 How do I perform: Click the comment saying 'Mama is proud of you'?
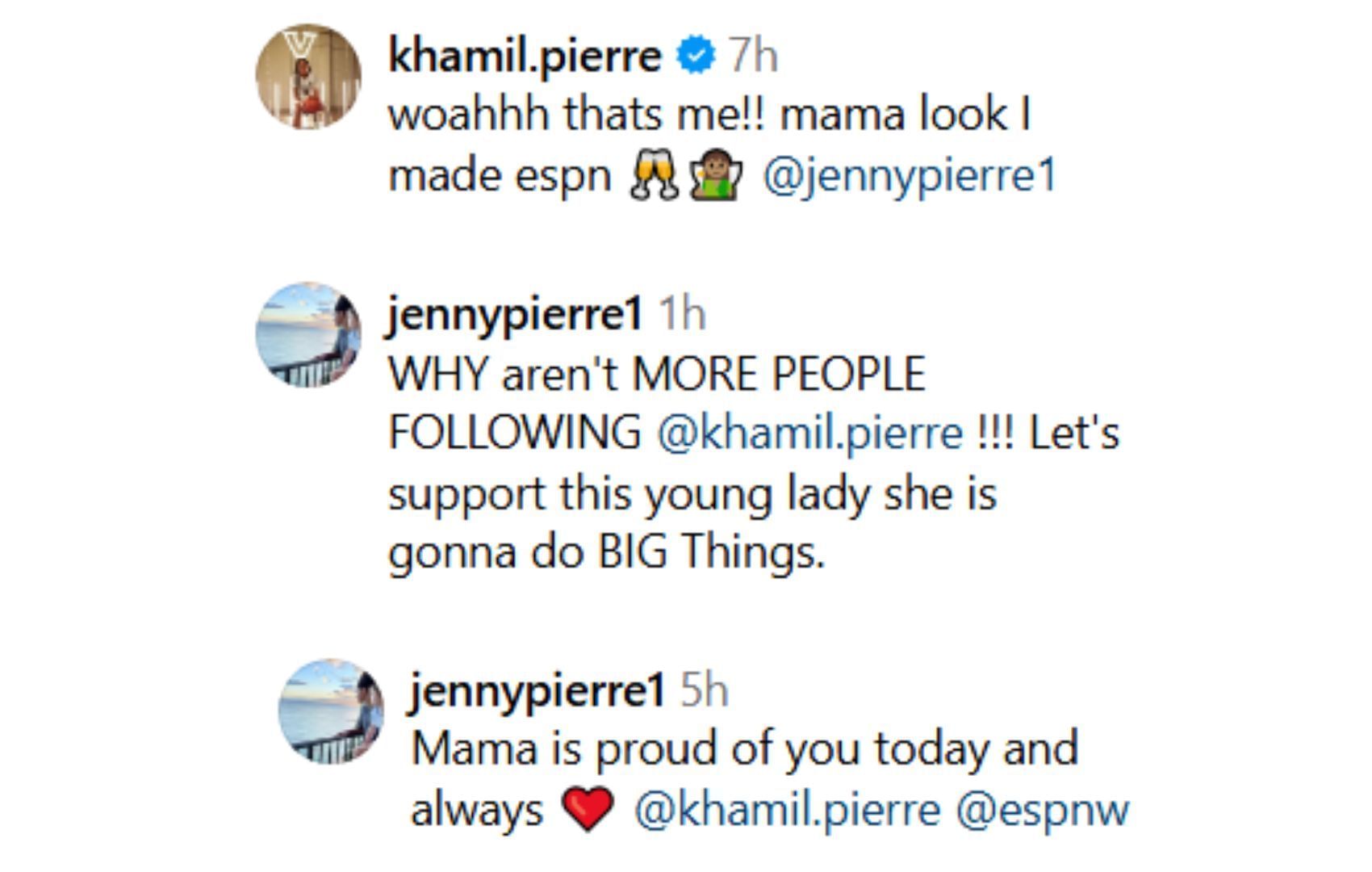click(742, 748)
